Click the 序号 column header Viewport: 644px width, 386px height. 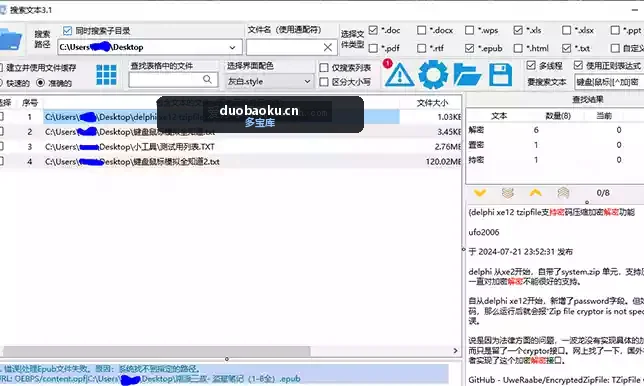click(x=30, y=103)
